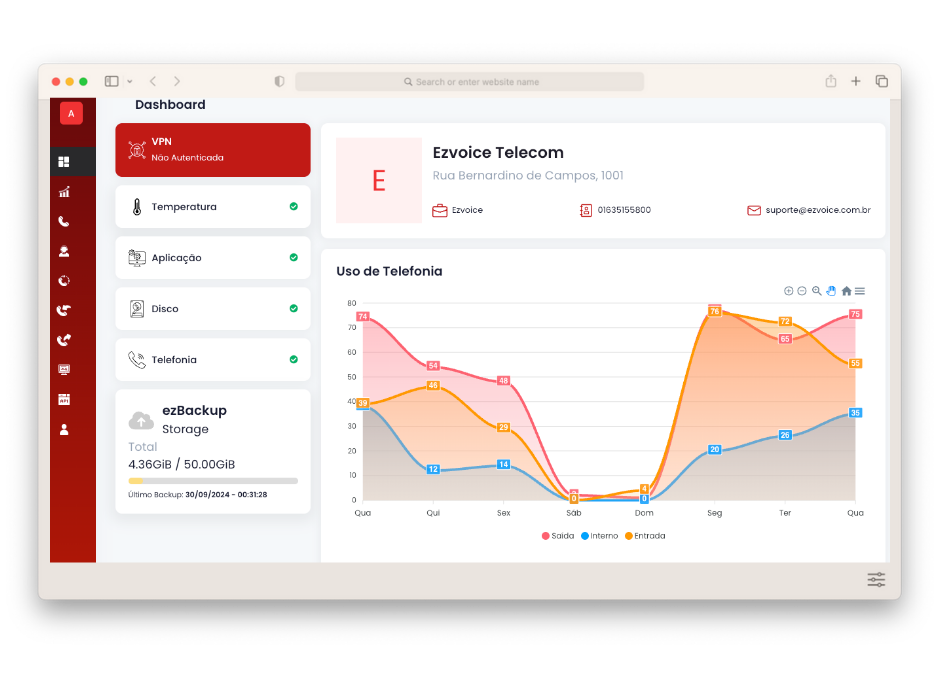Open the bar chart reports sidebar icon
Image resolution: width=940 pixels, height=688 pixels.
click(x=64, y=192)
